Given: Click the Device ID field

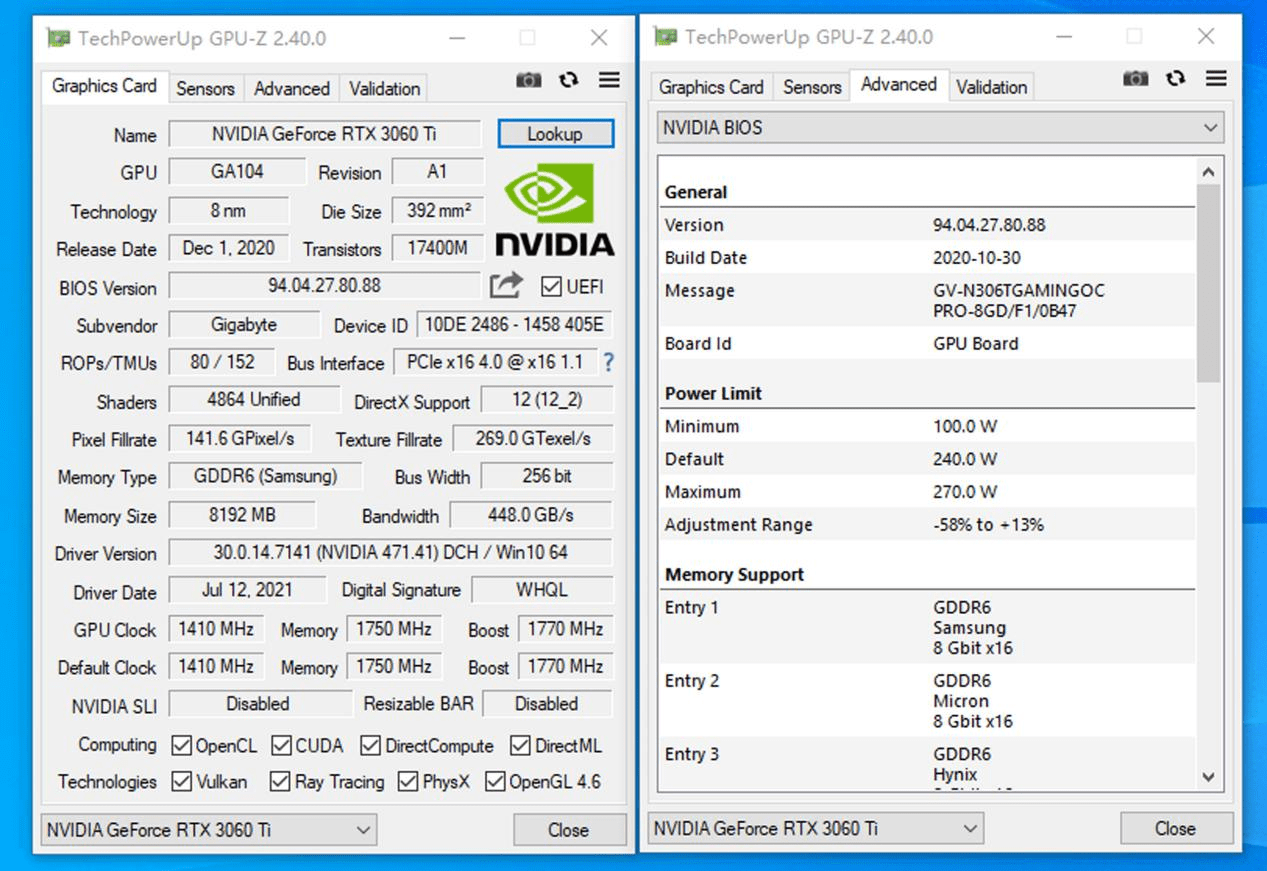Looking at the screenshot, I should [515, 325].
